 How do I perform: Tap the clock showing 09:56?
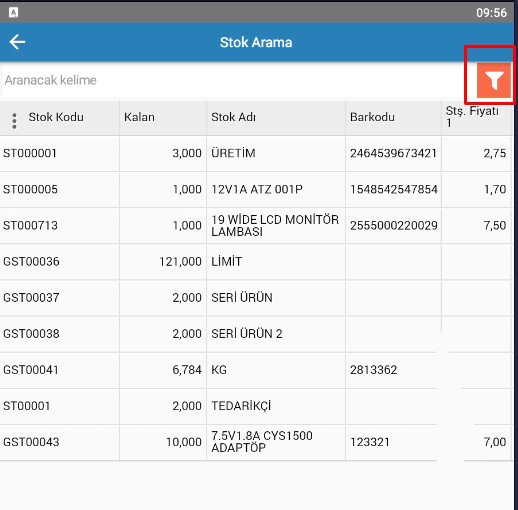click(491, 13)
